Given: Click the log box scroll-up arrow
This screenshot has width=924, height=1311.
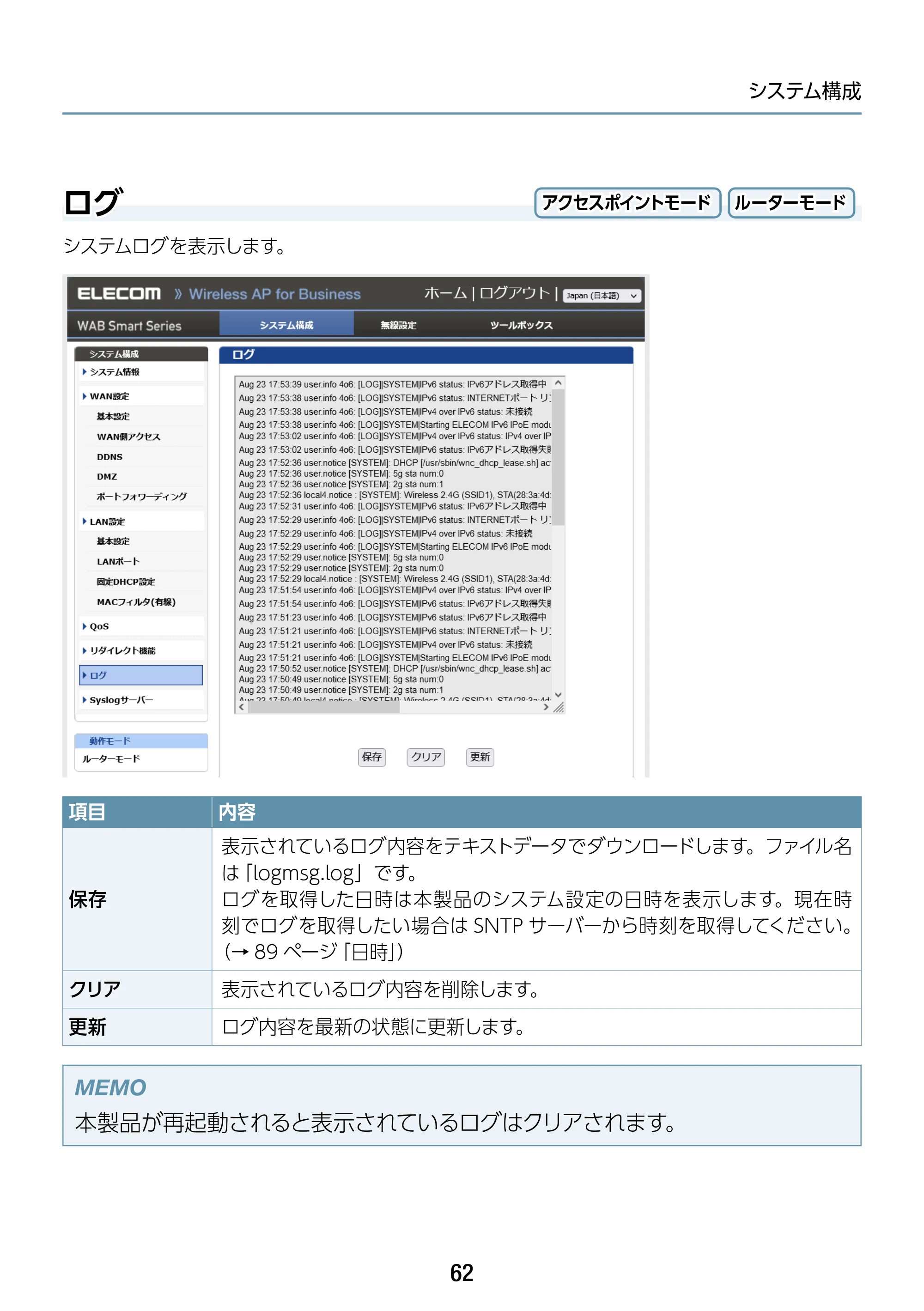Looking at the screenshot, I should tap(559, 382).
